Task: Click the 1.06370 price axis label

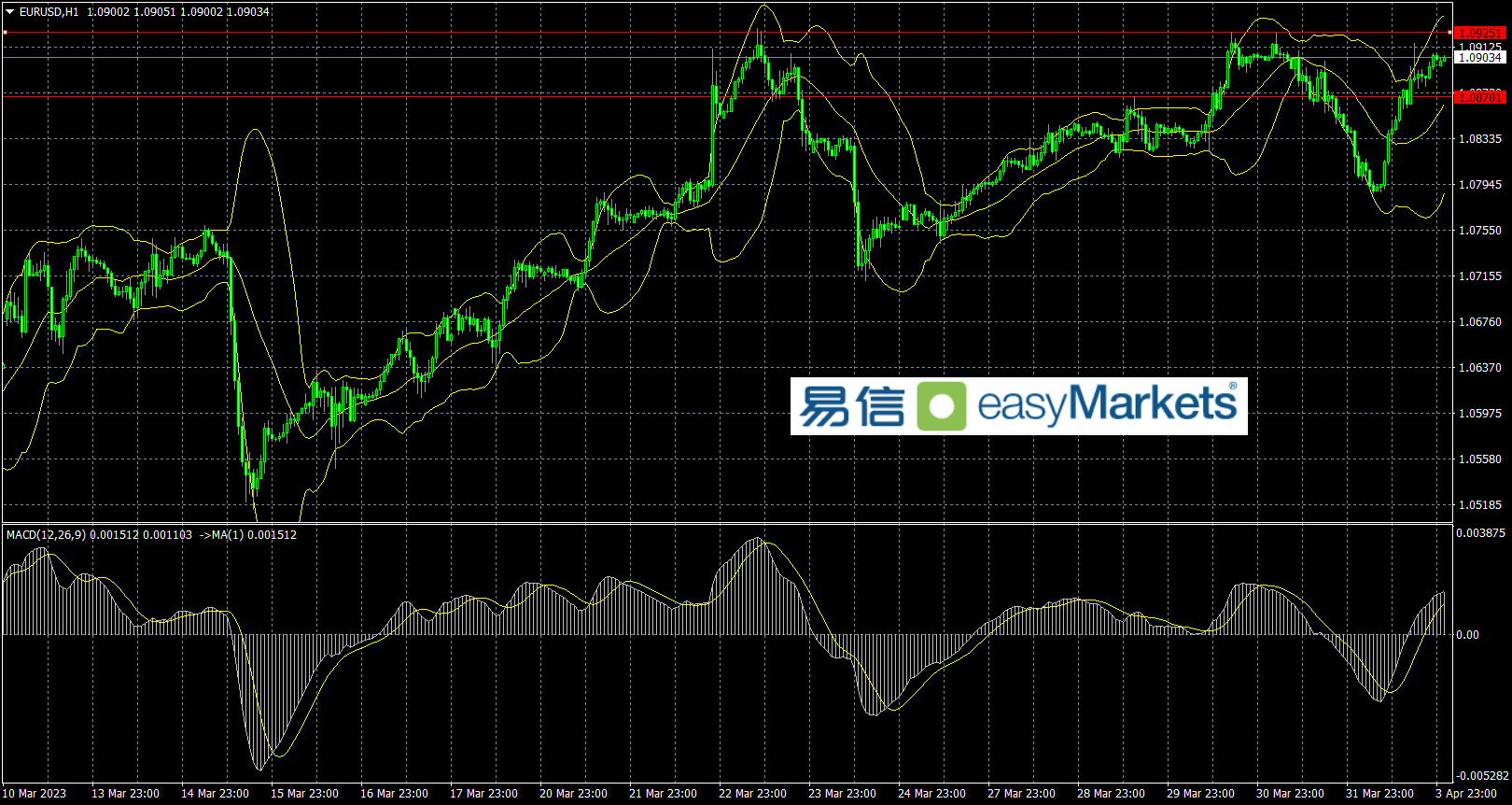Action: pyautogui.click(x=1480, y=368)
